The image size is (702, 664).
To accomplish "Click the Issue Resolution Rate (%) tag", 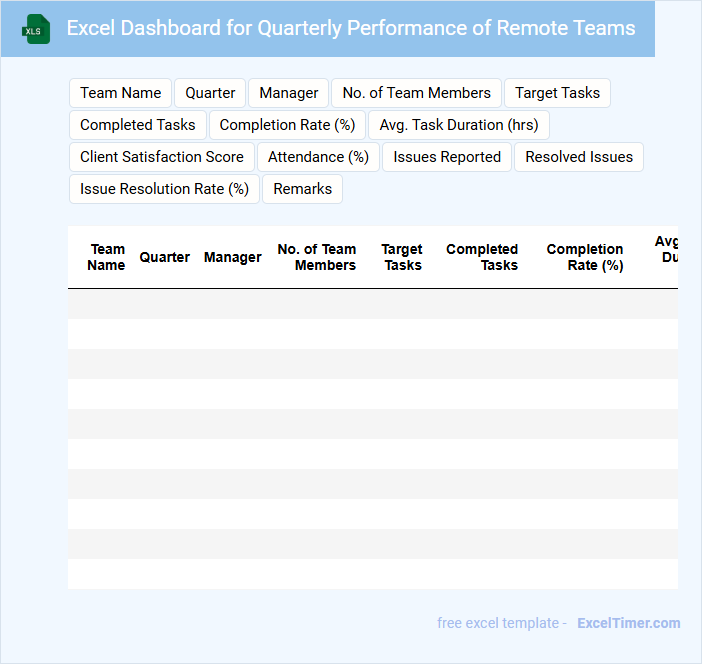I will pos(164,189).
